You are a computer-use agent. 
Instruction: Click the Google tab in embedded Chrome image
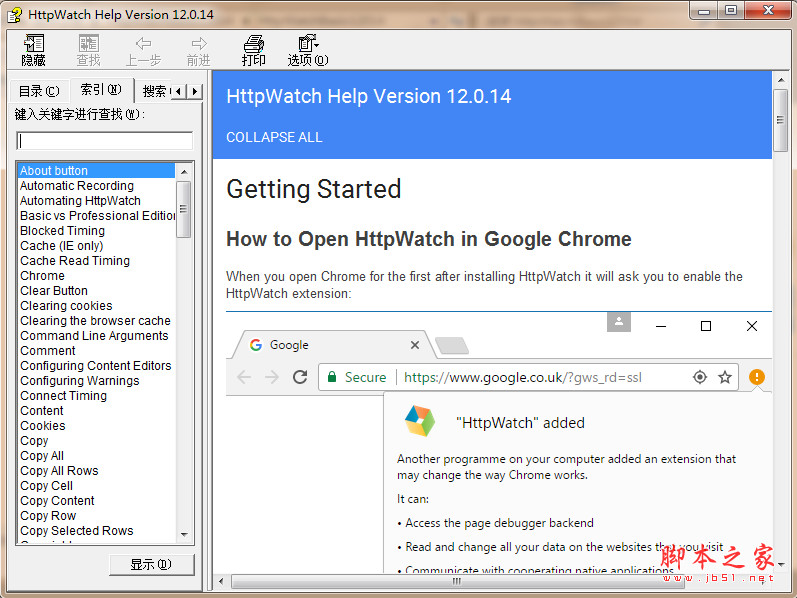point(333,345)
